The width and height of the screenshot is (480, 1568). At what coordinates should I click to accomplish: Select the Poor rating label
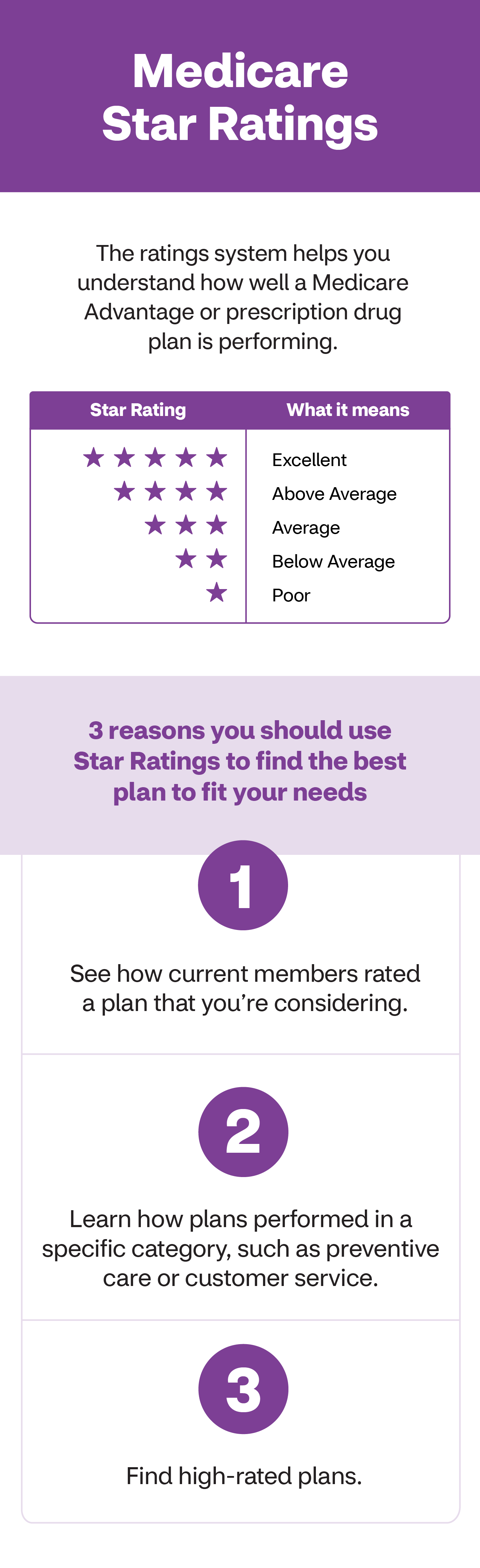point(291,595)
